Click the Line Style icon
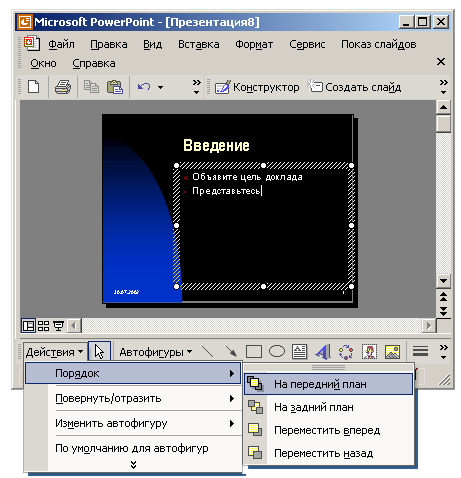461x478 pixels. point(420,352)
